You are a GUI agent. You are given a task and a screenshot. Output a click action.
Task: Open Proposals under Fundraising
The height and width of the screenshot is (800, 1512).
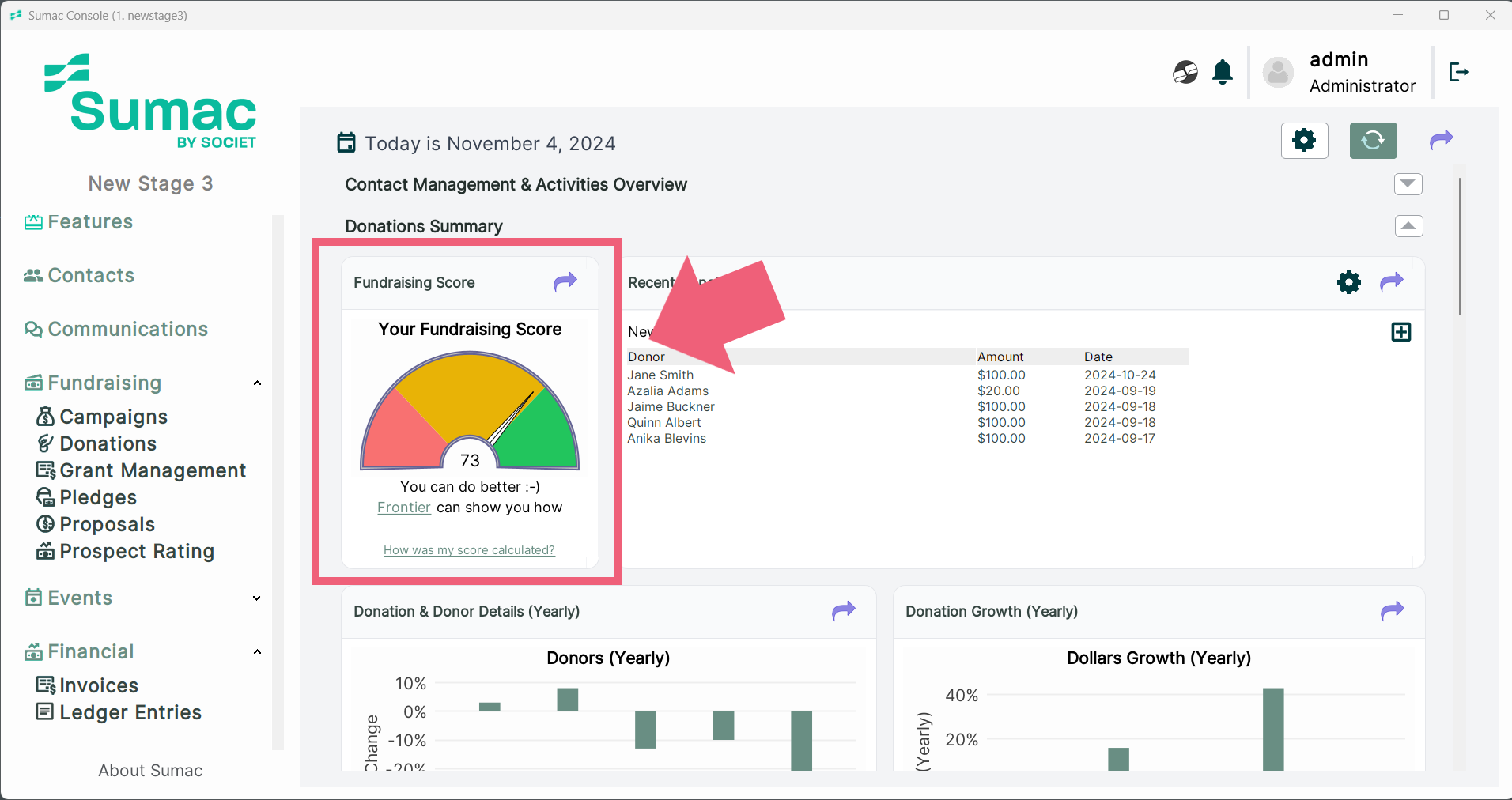tap(96, 524)
